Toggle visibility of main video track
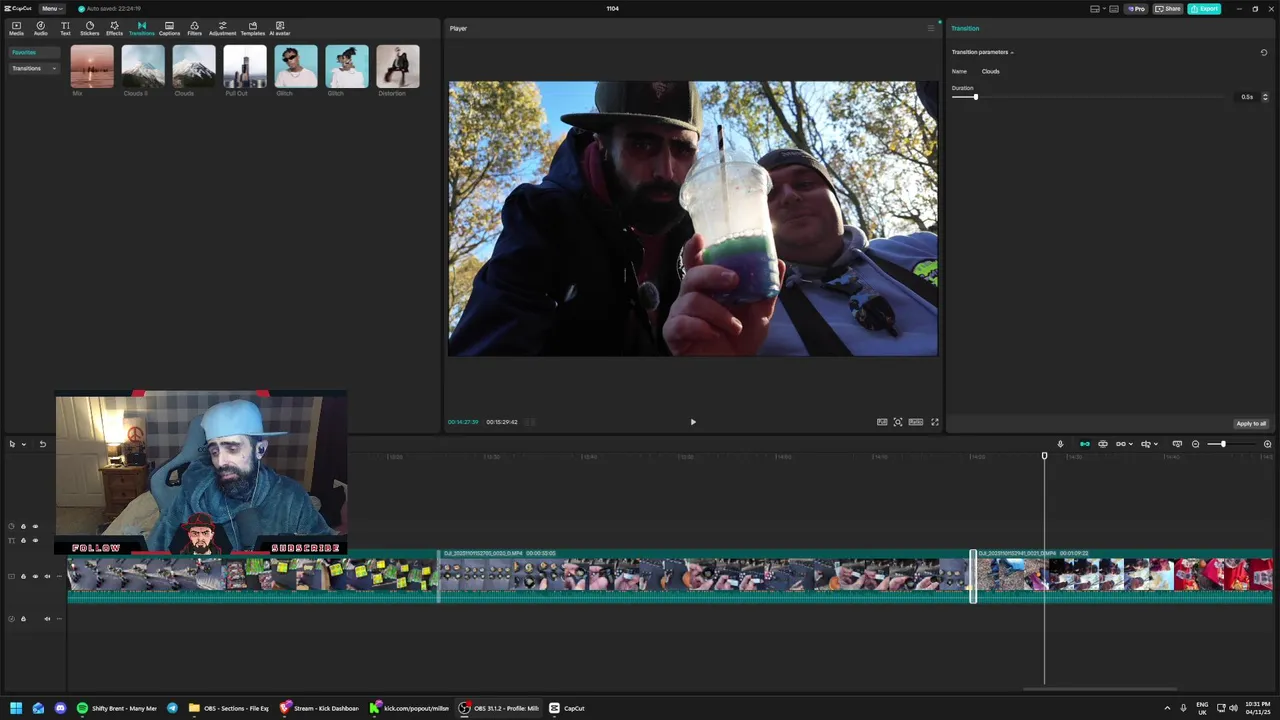1280x720 pixels. coord(35,576)
